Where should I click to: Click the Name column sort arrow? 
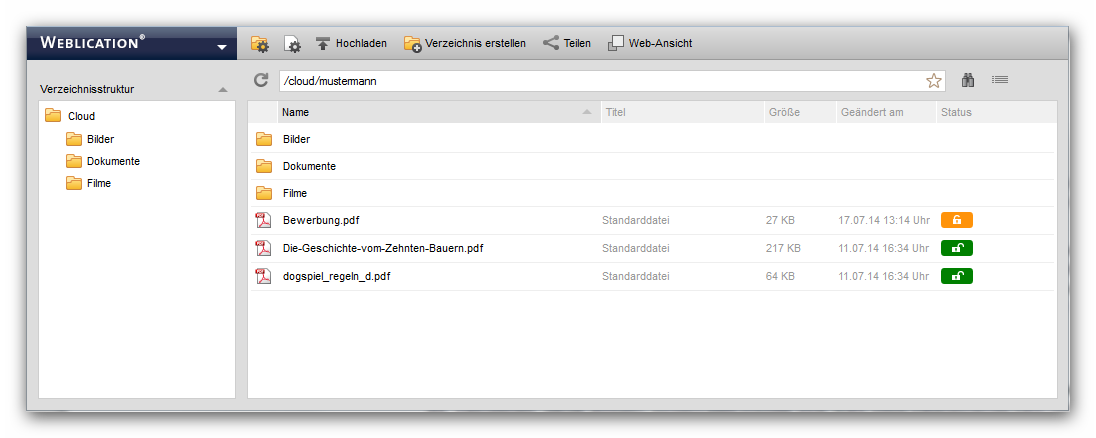tap(587, 112)
